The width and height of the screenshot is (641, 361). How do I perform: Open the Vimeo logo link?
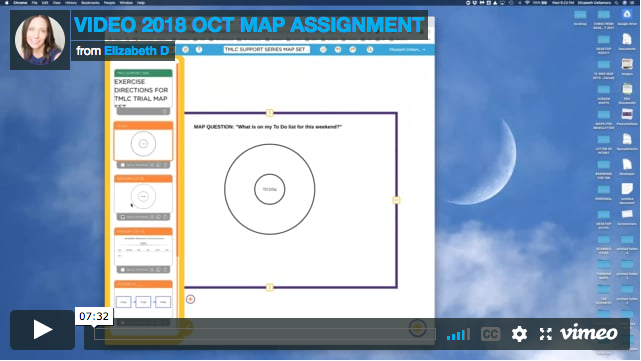tap(588, 333)
